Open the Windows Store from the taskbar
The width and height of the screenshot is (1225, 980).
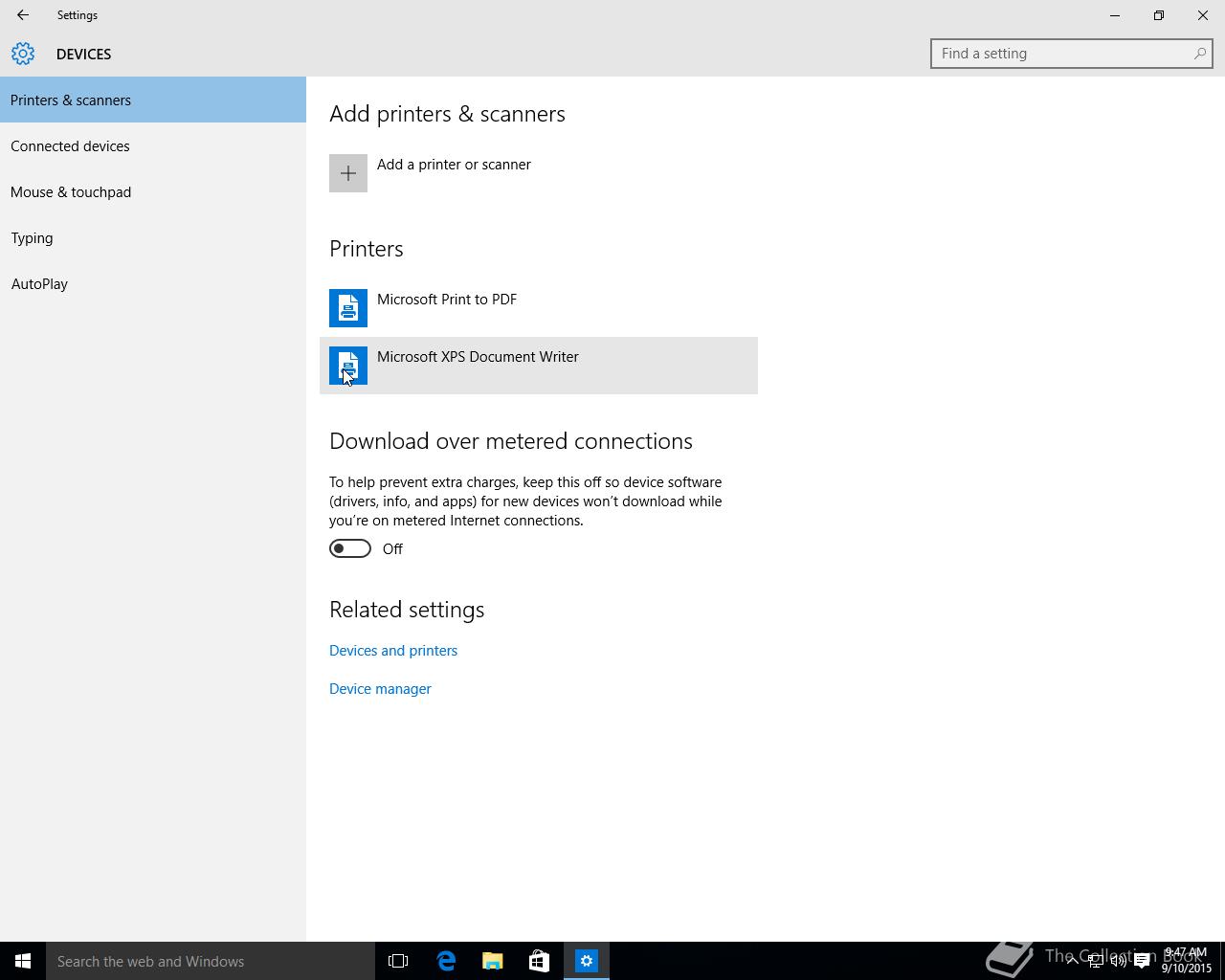click(539, 961)
